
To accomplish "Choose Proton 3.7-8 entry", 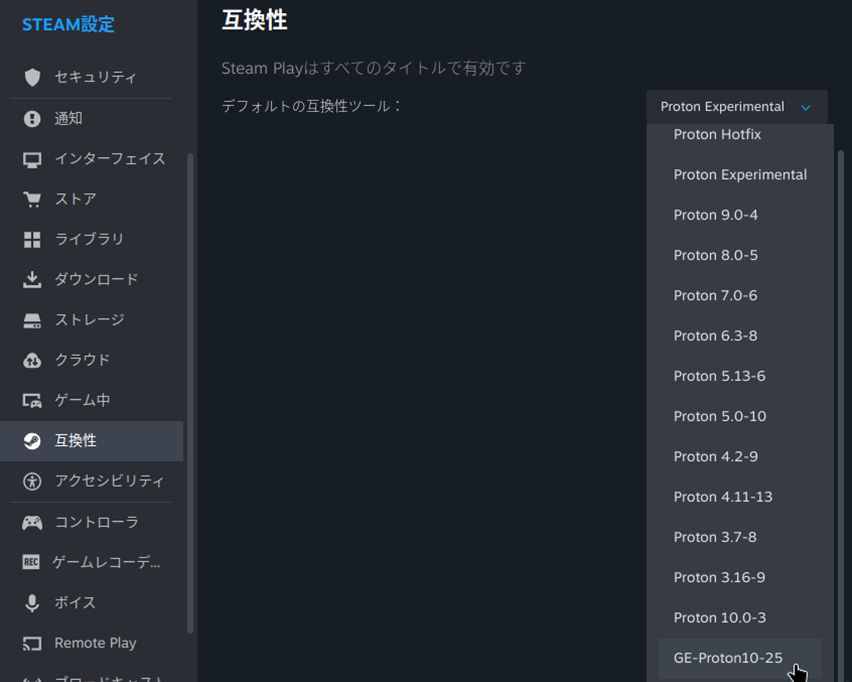I will 740,536.
